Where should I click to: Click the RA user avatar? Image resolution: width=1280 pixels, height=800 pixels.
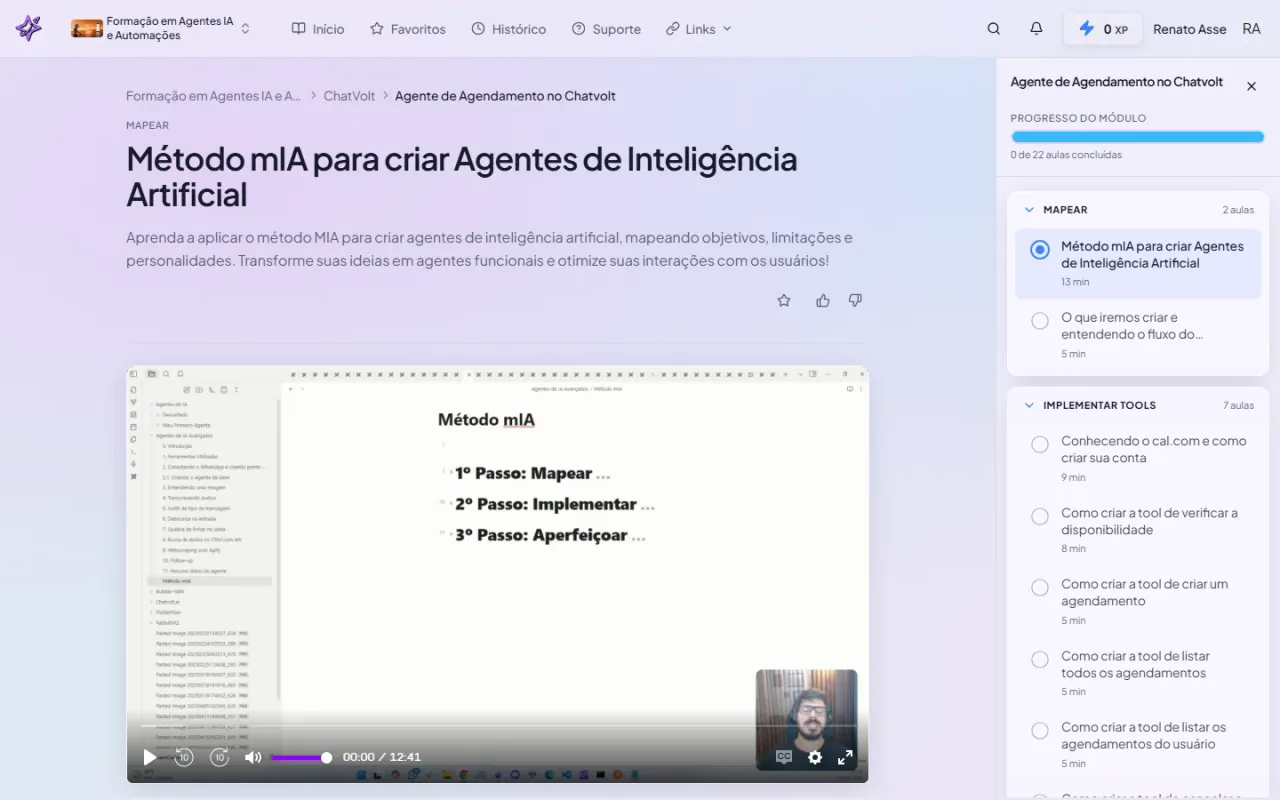click(x=1251, y=29)
